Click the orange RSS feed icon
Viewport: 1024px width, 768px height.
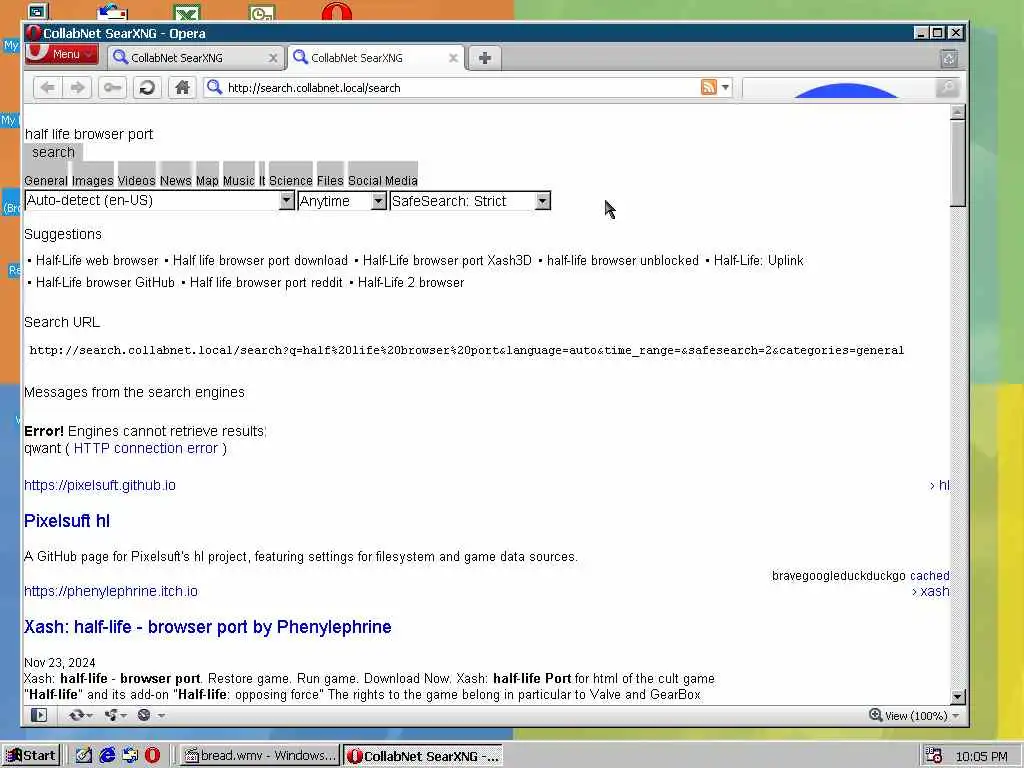(709, 87)
